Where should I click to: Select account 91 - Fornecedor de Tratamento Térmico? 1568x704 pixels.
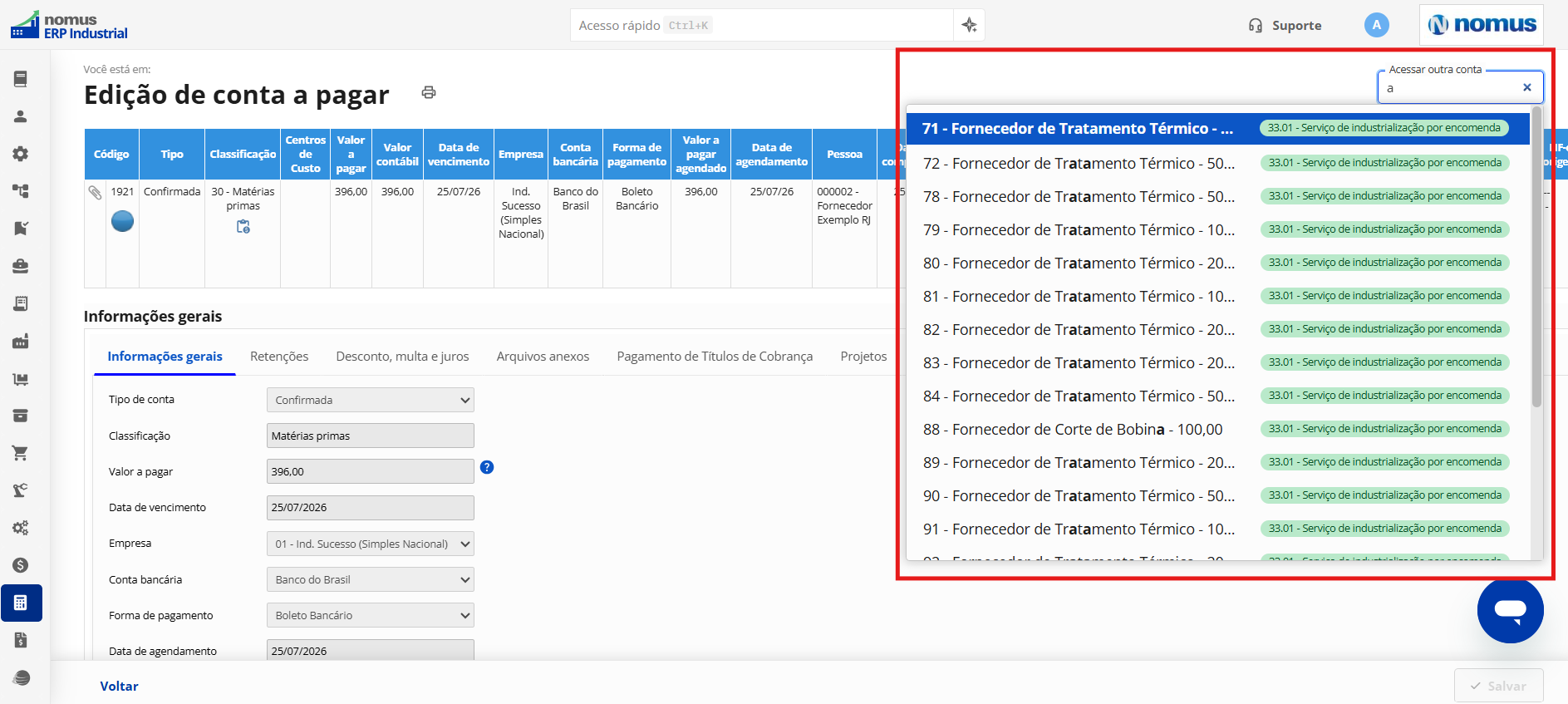click(1218, 529)
